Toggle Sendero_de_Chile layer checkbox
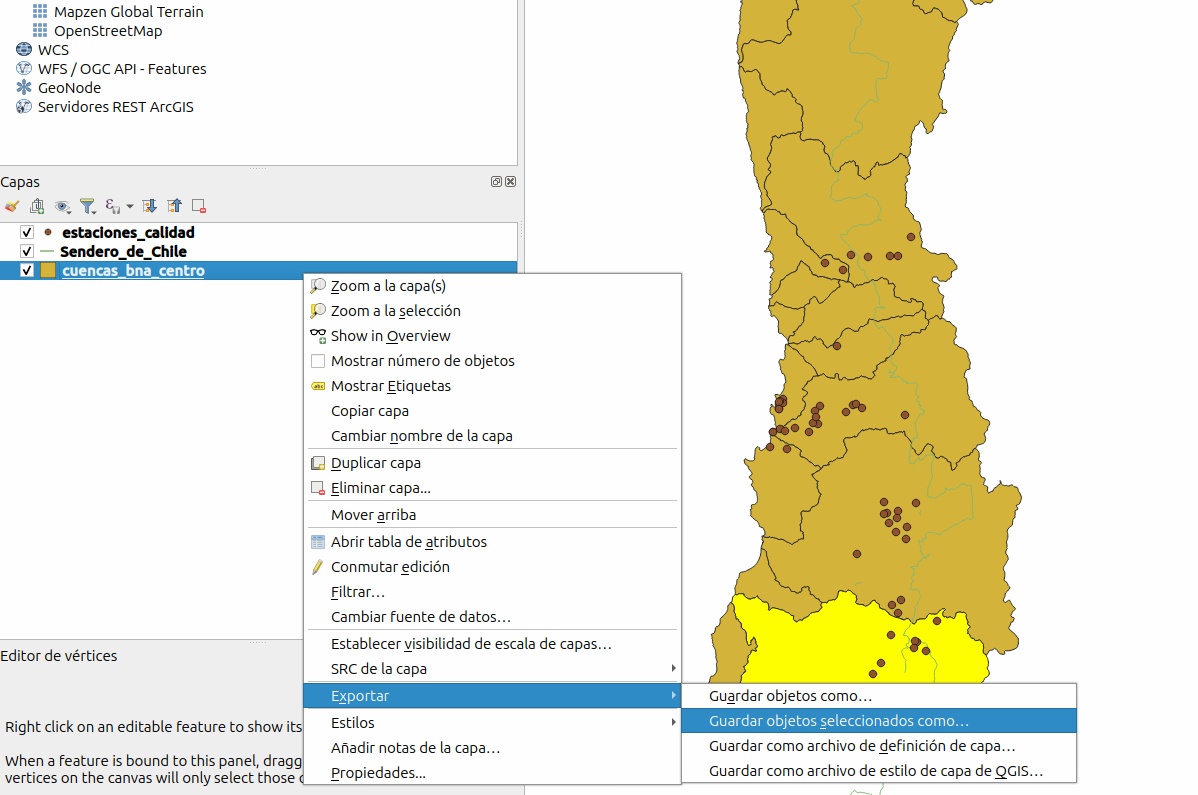The image size is (1198, 795). 27,252
